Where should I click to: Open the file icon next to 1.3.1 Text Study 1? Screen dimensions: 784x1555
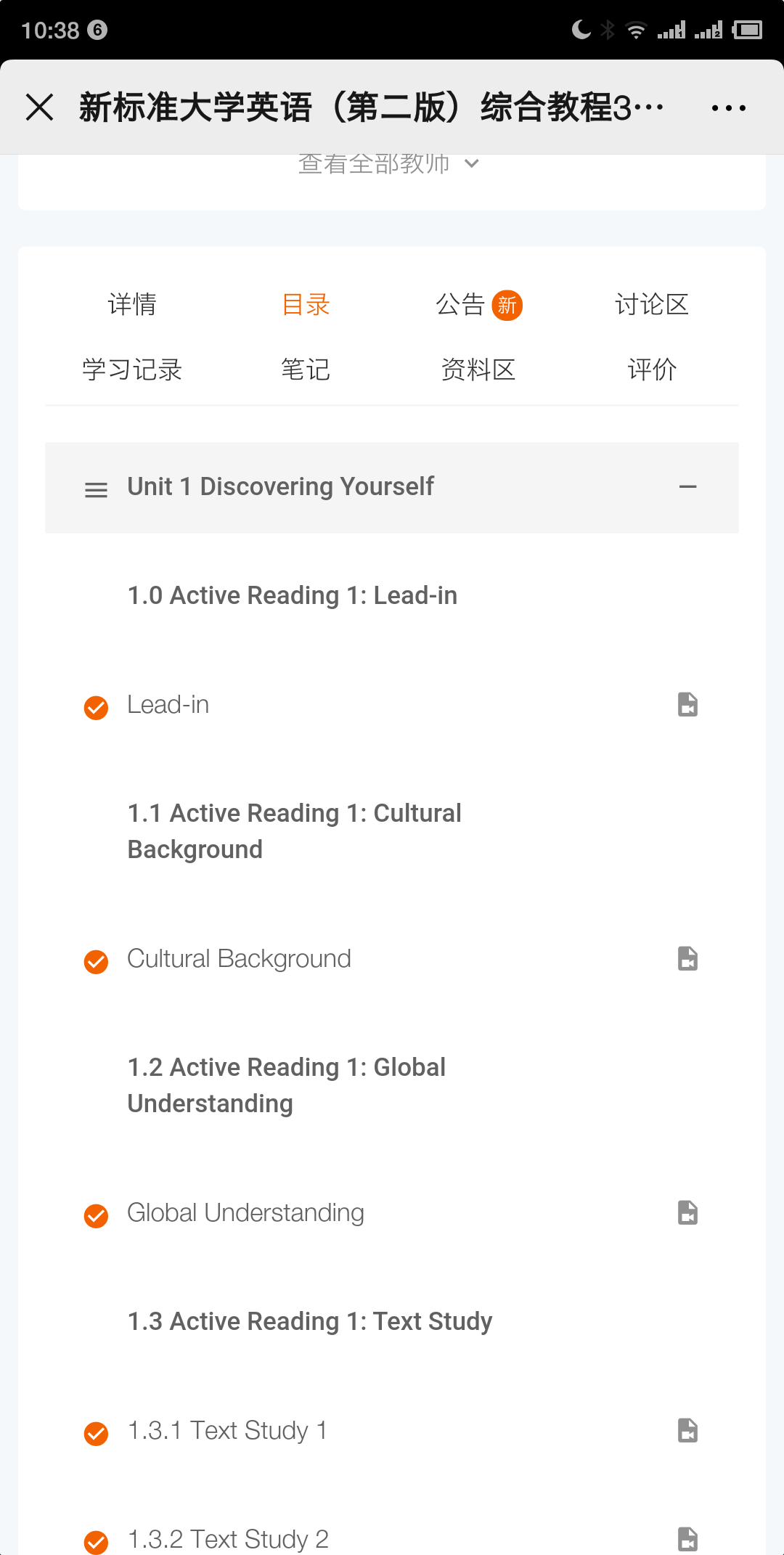[x=687, y=1430]
